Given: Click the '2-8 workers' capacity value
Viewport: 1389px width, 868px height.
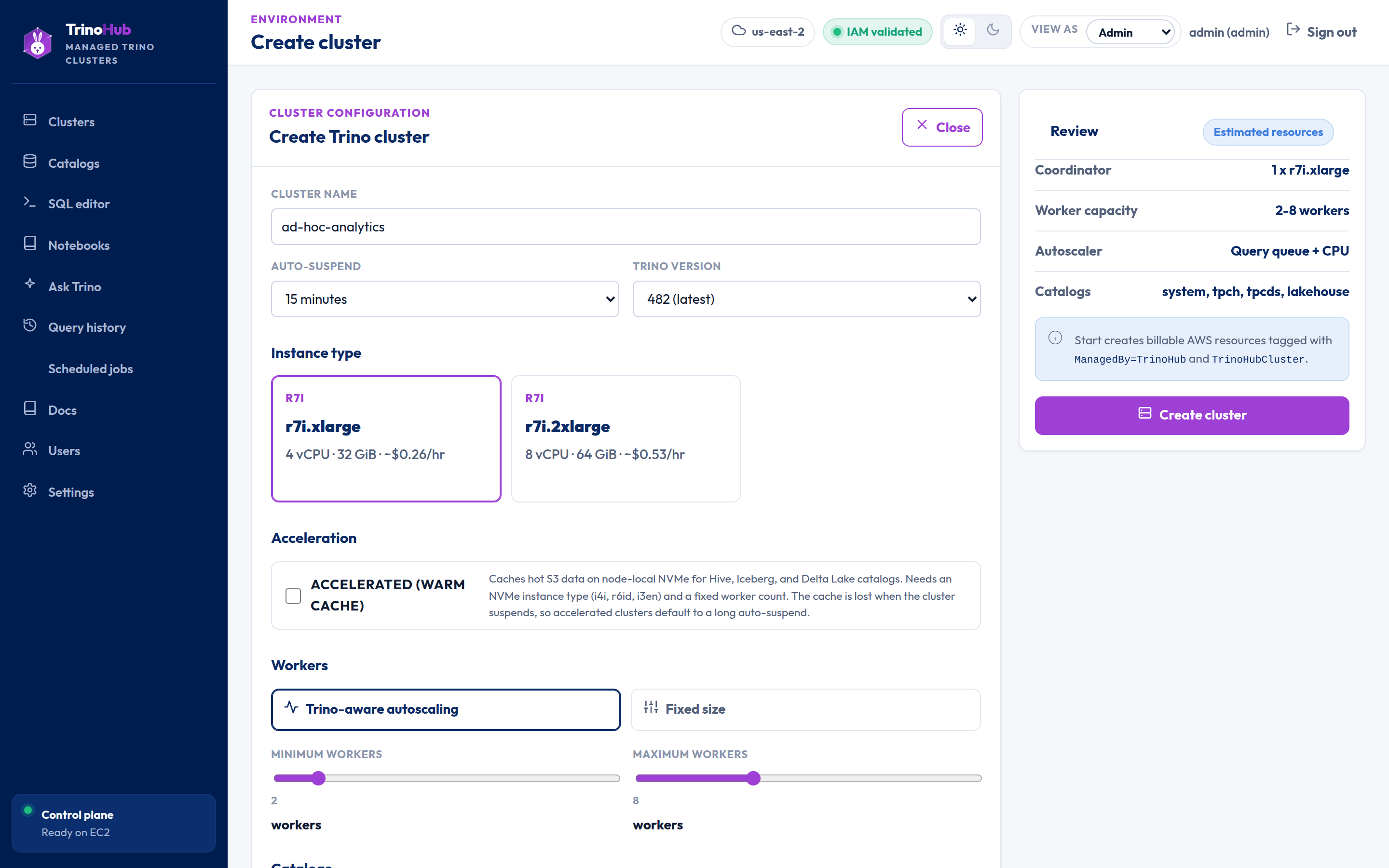Looking at the screenshot, I should [x=1311, y=211].
